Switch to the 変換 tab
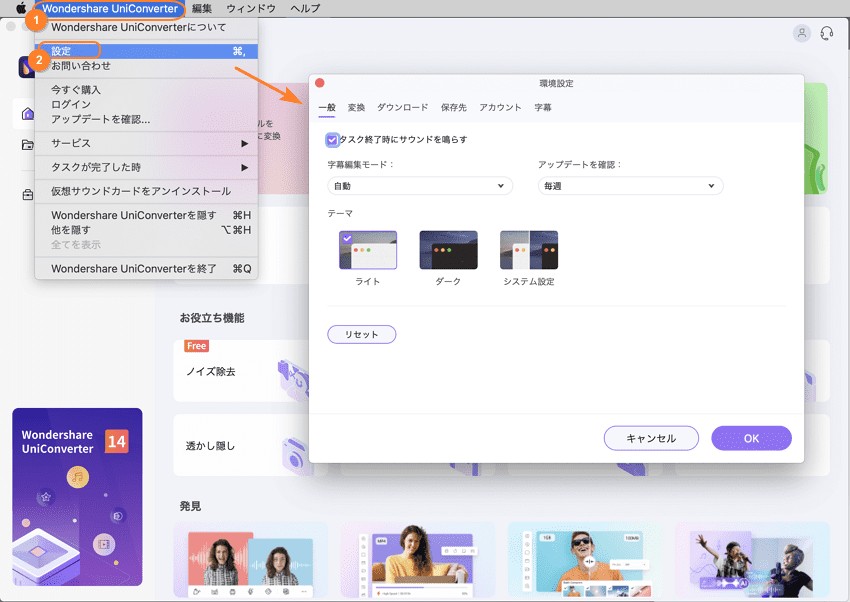This screenshot has width=850, height=602. pos(356,107)
